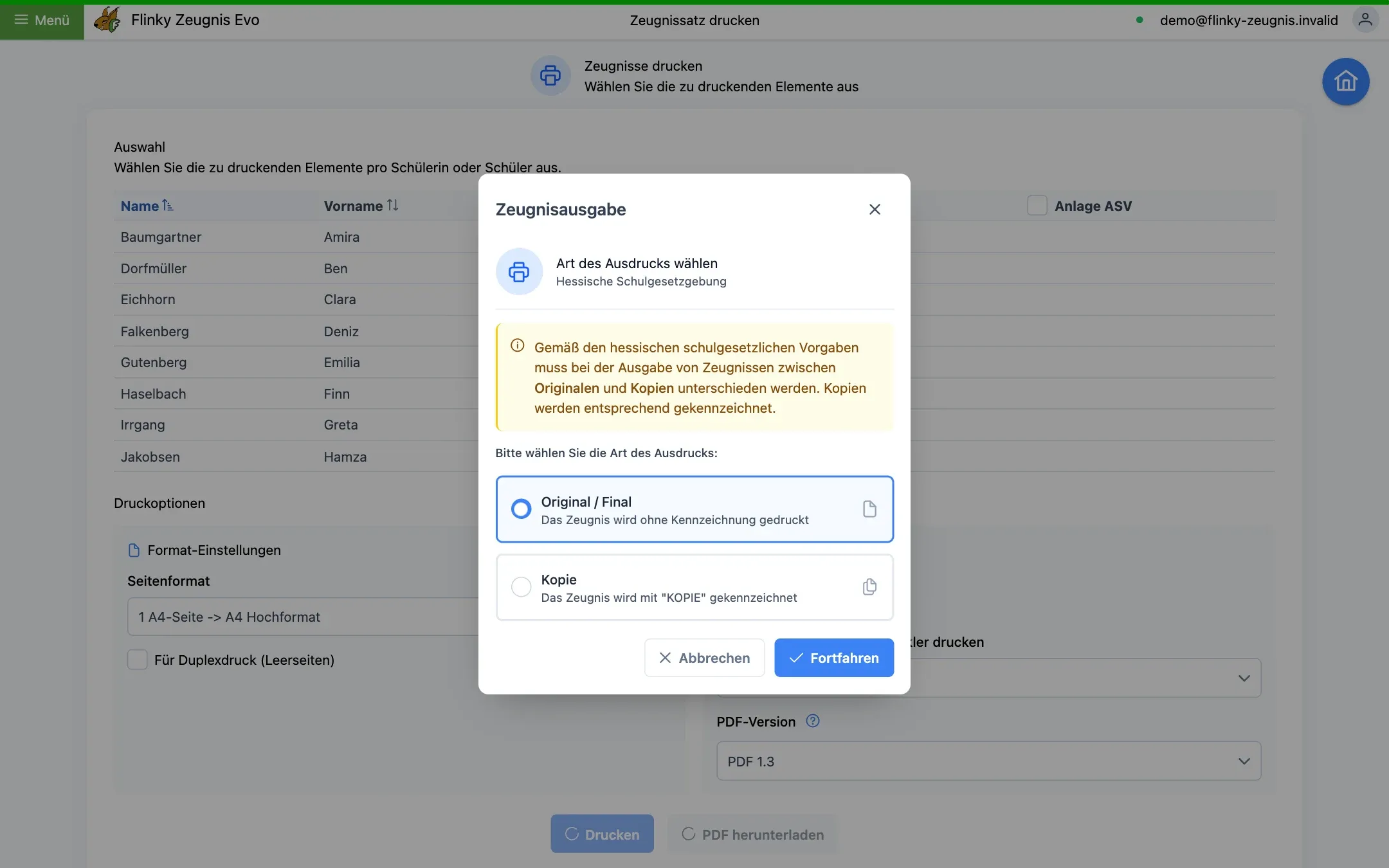The height and width of the screenshot is (868, 1389).
Task: Sort by the Vorname column header
Action: coord(361,206)
